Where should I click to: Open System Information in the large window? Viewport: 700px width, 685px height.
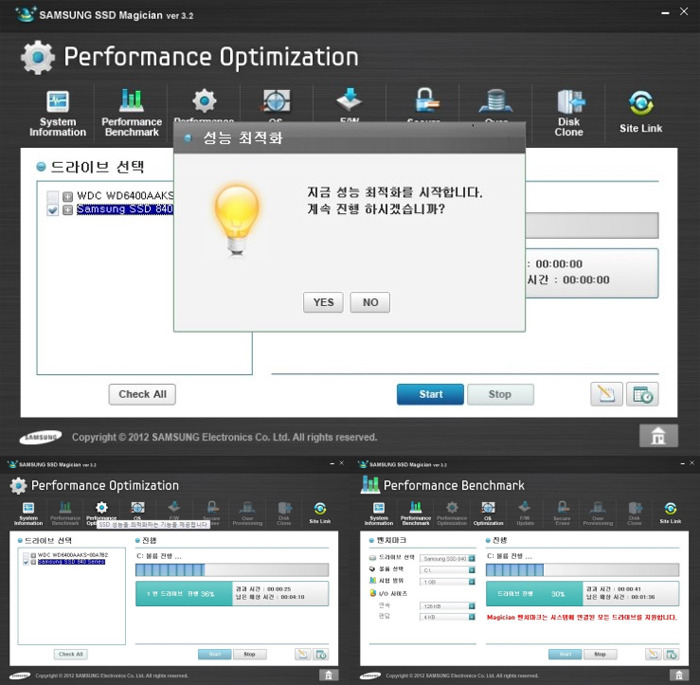[58, 113]
